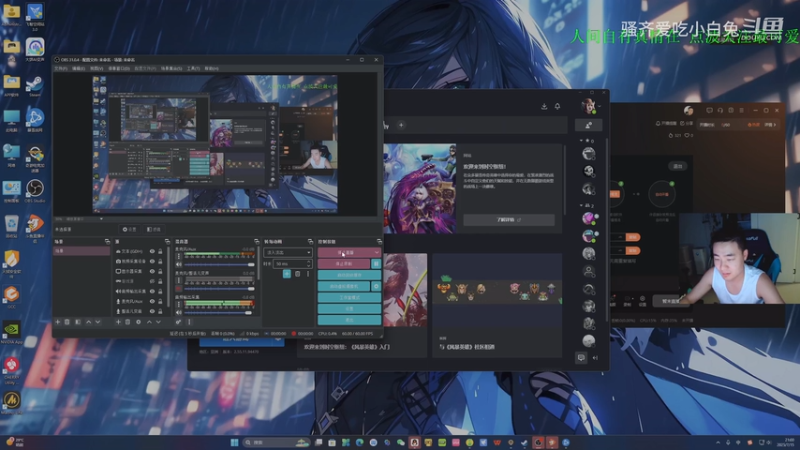Viewport: 800px width, 450px height.
Task: Add a configurable transition with plus button
Action: pyautogui.click(x=287, y=274)
